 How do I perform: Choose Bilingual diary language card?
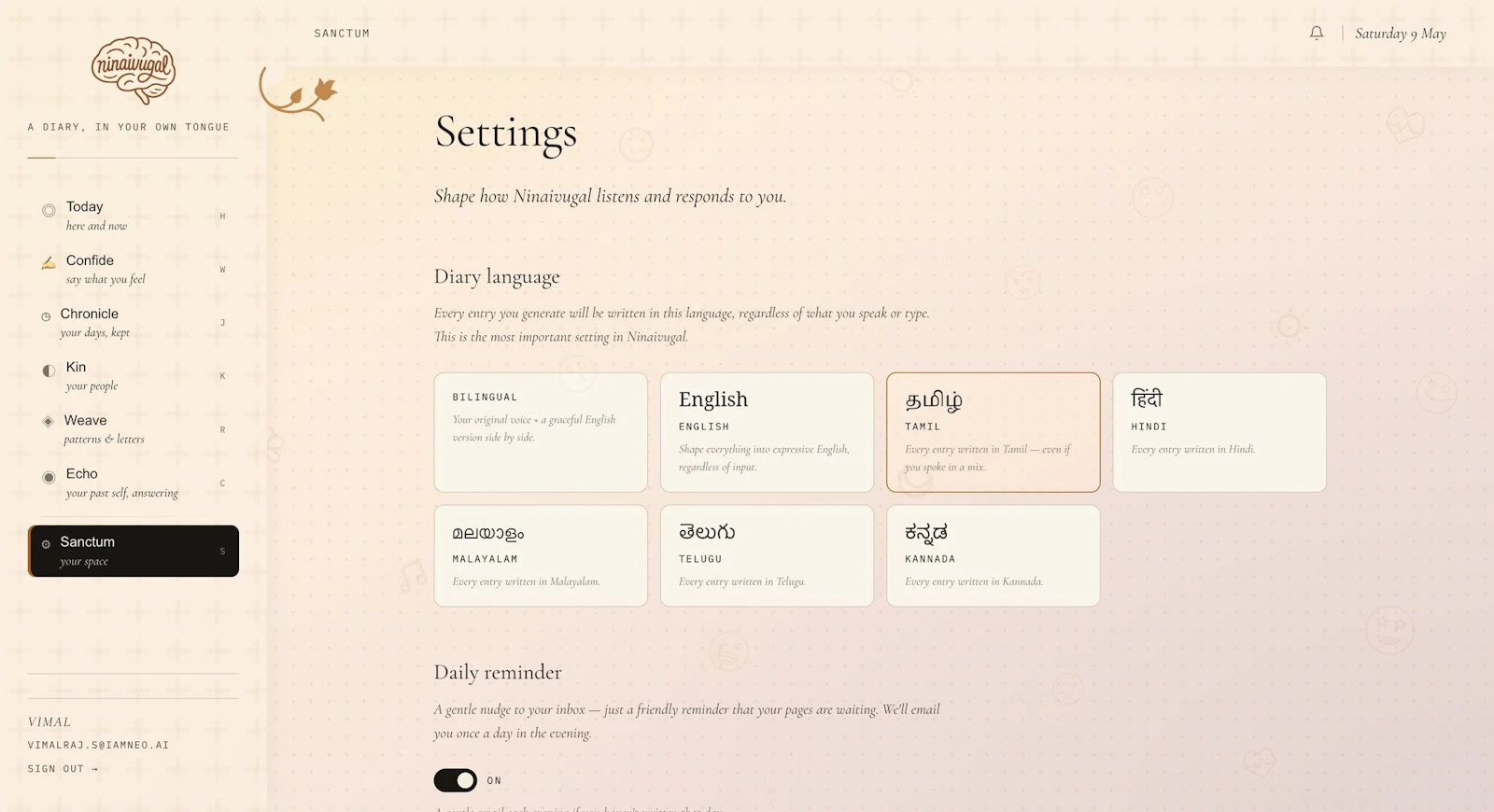(541, 432)
